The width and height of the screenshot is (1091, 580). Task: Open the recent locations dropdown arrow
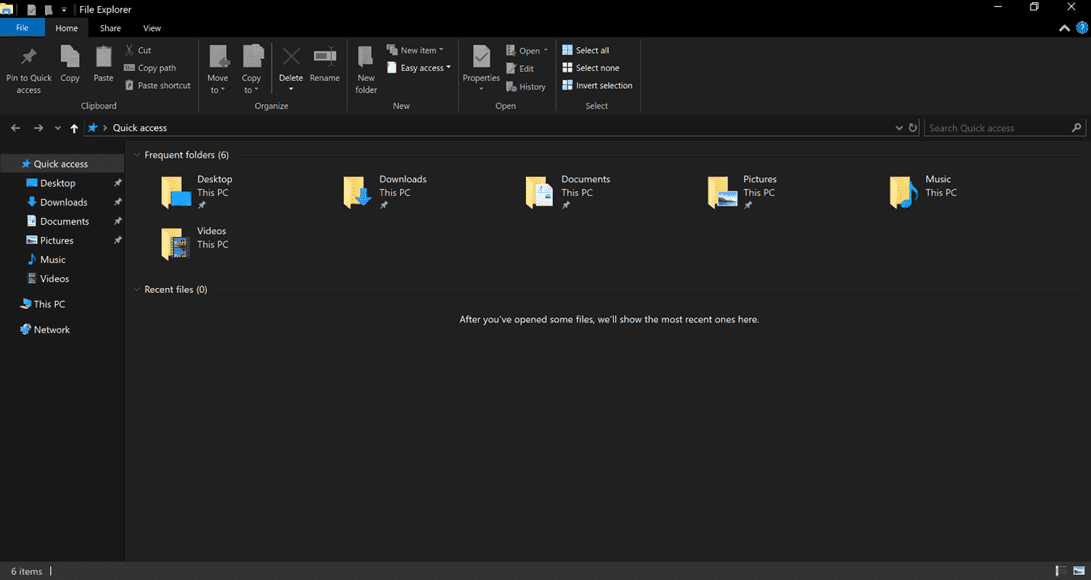58,128
